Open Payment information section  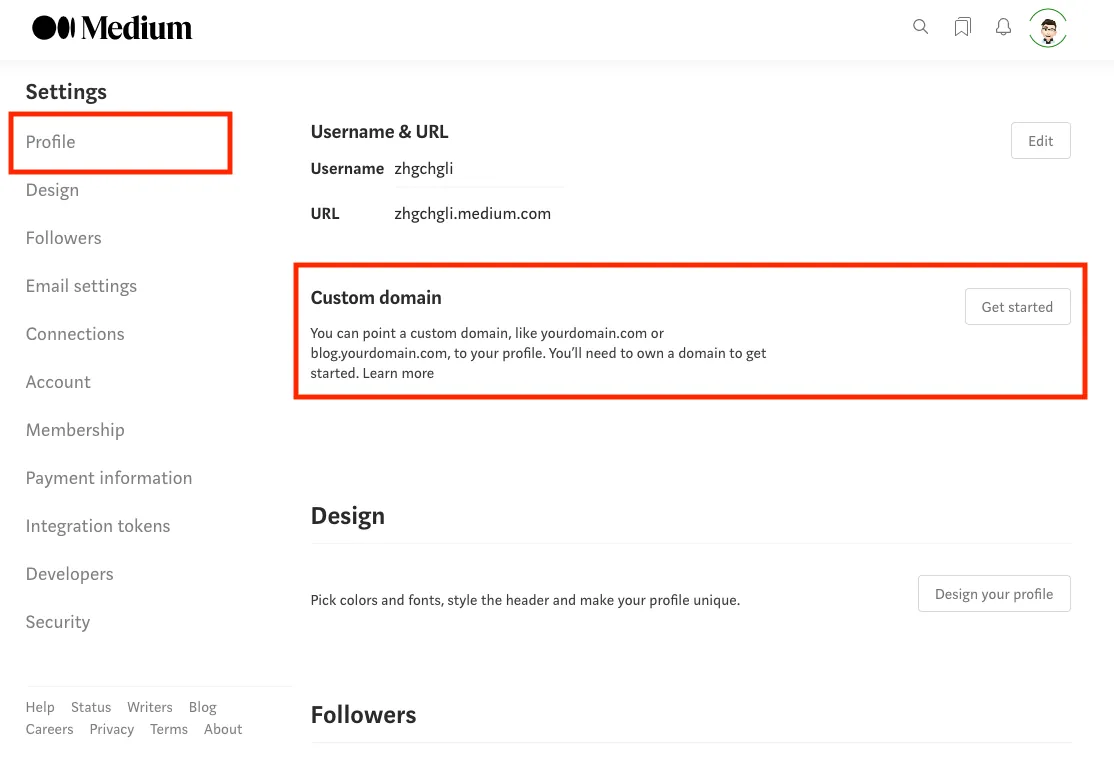[x=109, y=478]
